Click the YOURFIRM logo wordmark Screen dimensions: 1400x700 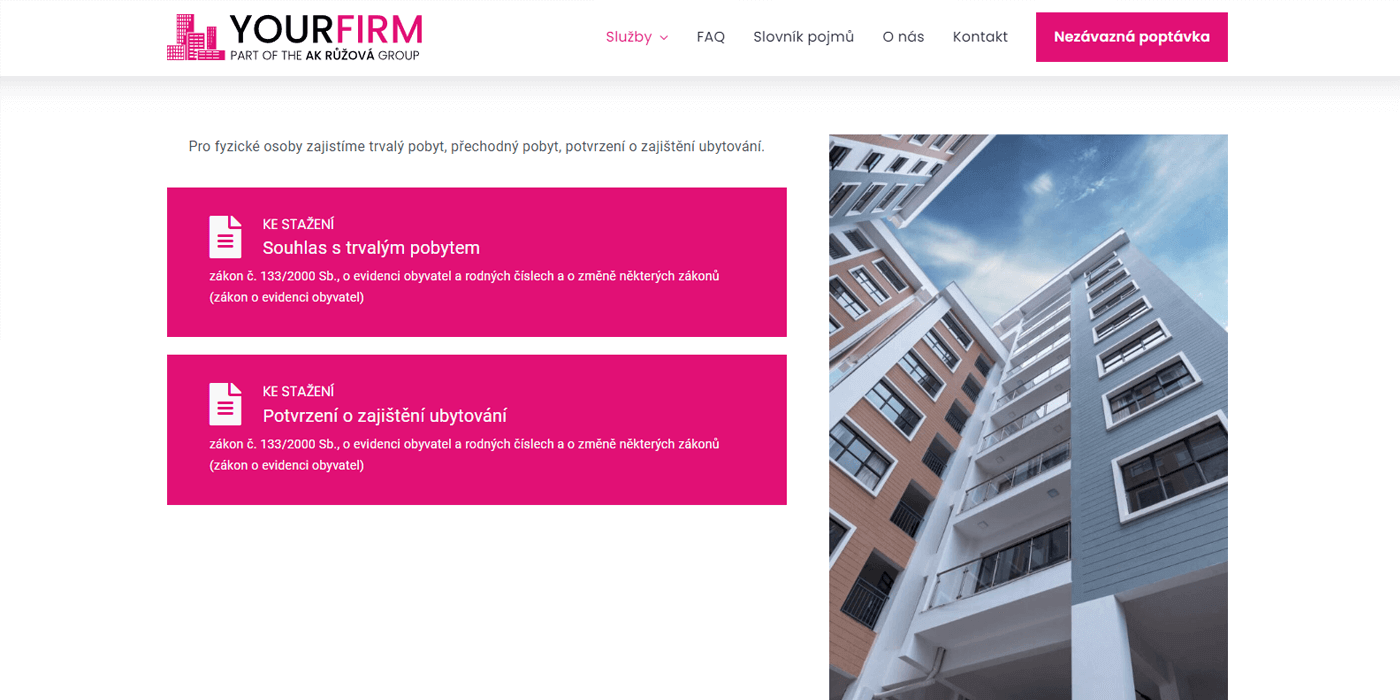326,30
